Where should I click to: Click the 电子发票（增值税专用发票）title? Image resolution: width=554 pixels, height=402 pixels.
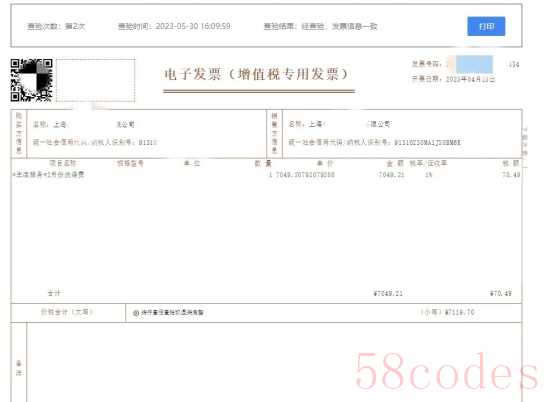pos(256,74)
